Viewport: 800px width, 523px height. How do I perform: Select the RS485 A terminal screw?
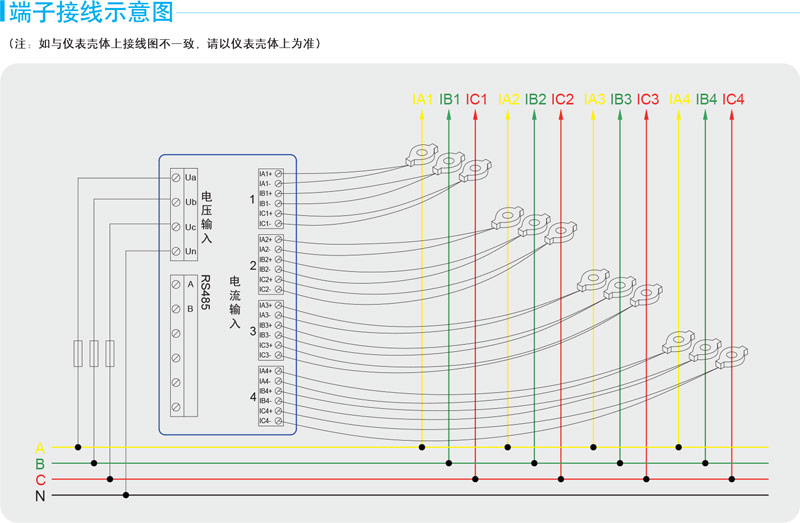point(176,284)
